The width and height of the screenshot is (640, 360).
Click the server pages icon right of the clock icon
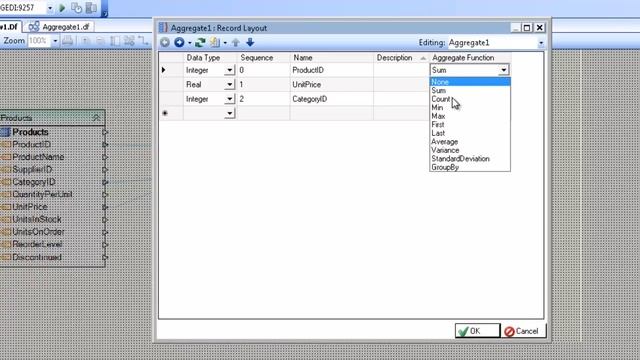pyautogui.click(x=91, y=8)
